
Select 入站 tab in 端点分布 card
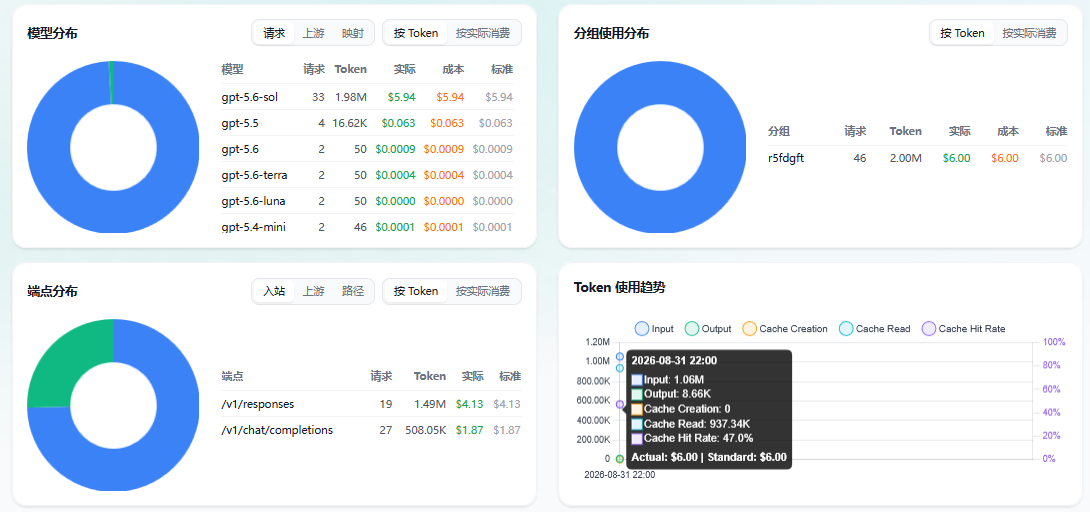[274, 291]
